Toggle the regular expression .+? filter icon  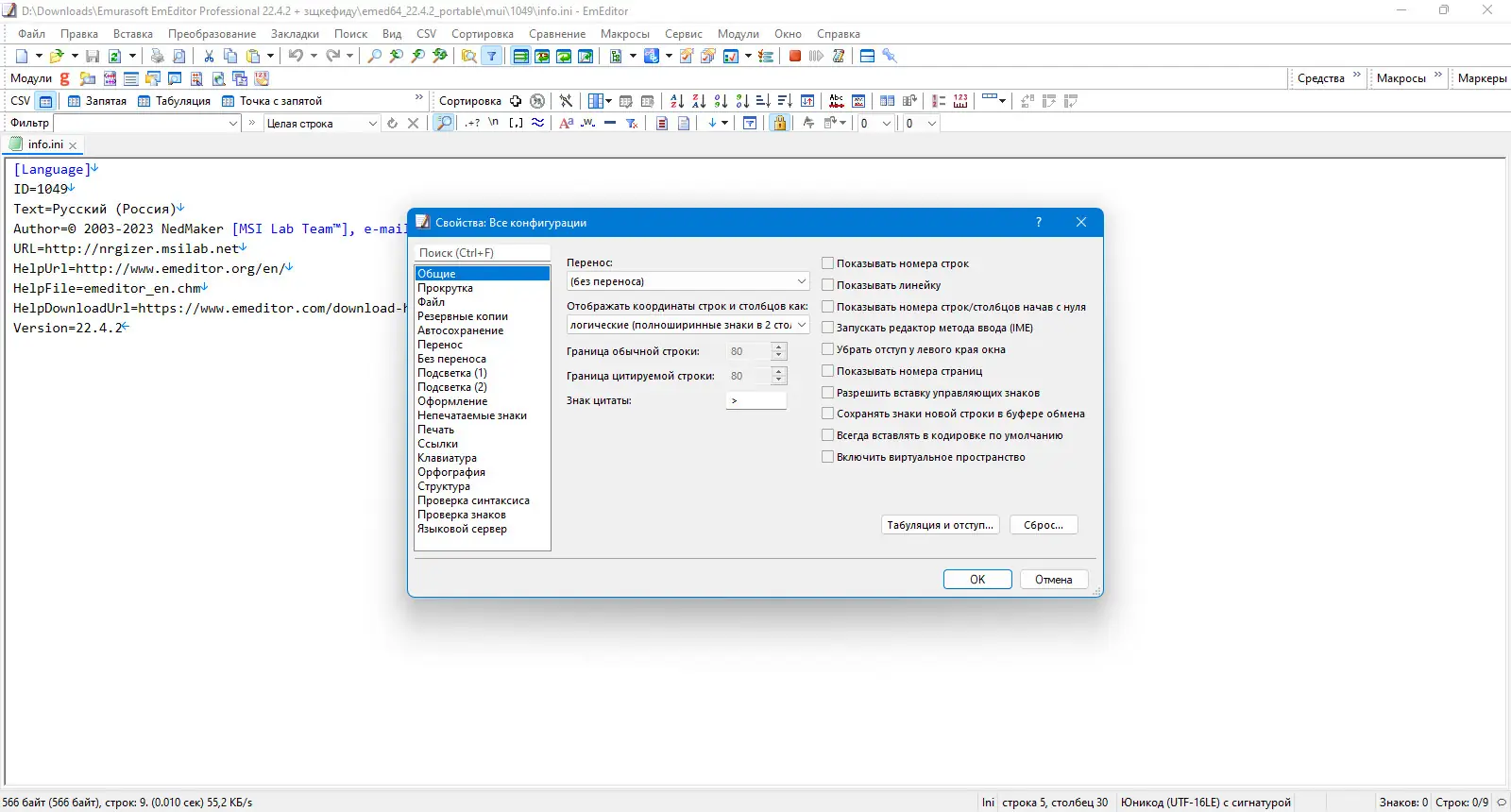[472, 124]
